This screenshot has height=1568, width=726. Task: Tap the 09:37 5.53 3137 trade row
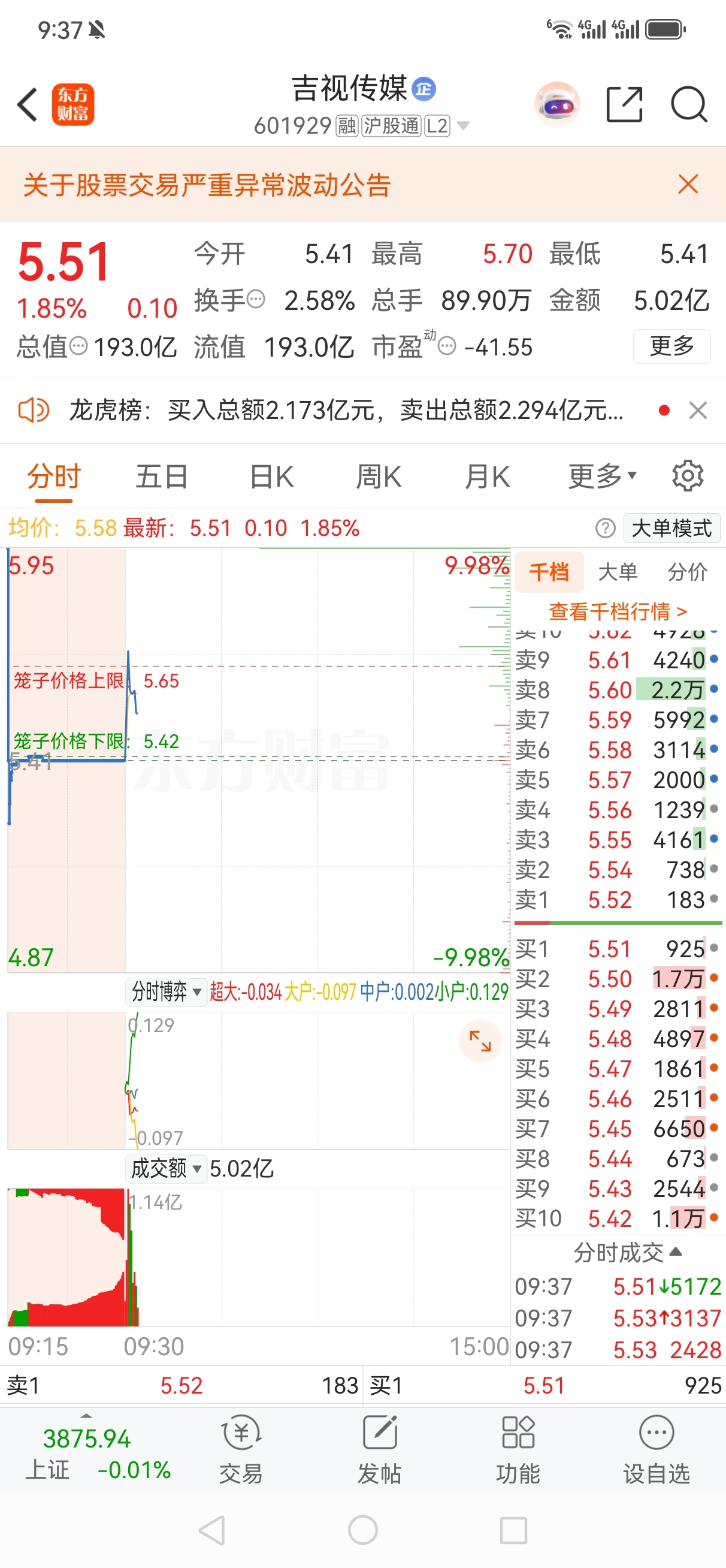618,1318
